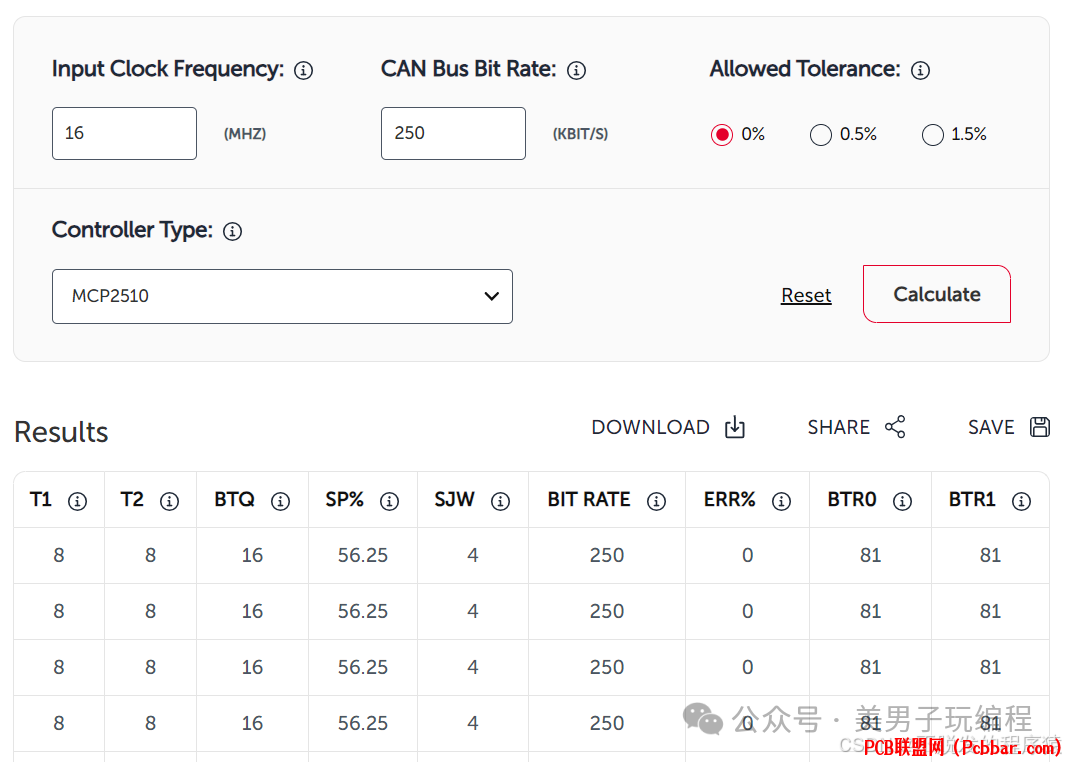Select the 0% tolerance radio button
1066x762 pixels.
coord(722,135)
